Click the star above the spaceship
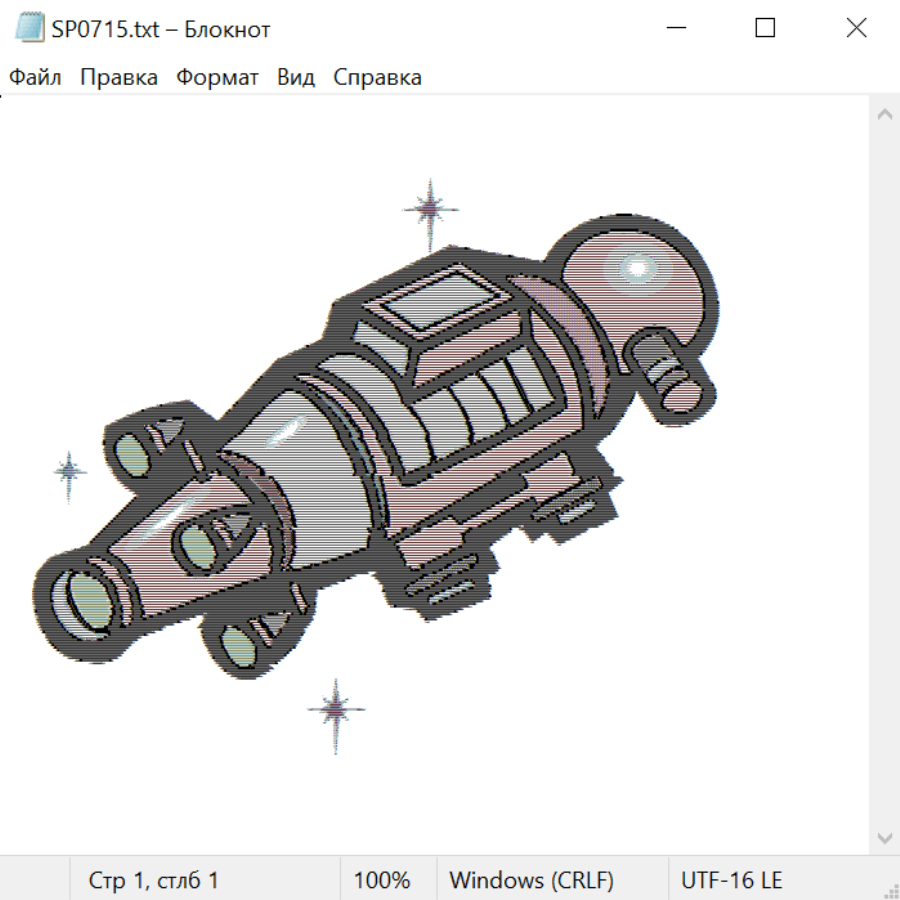Viewport: 900px width, 900px height. (430, 211)
